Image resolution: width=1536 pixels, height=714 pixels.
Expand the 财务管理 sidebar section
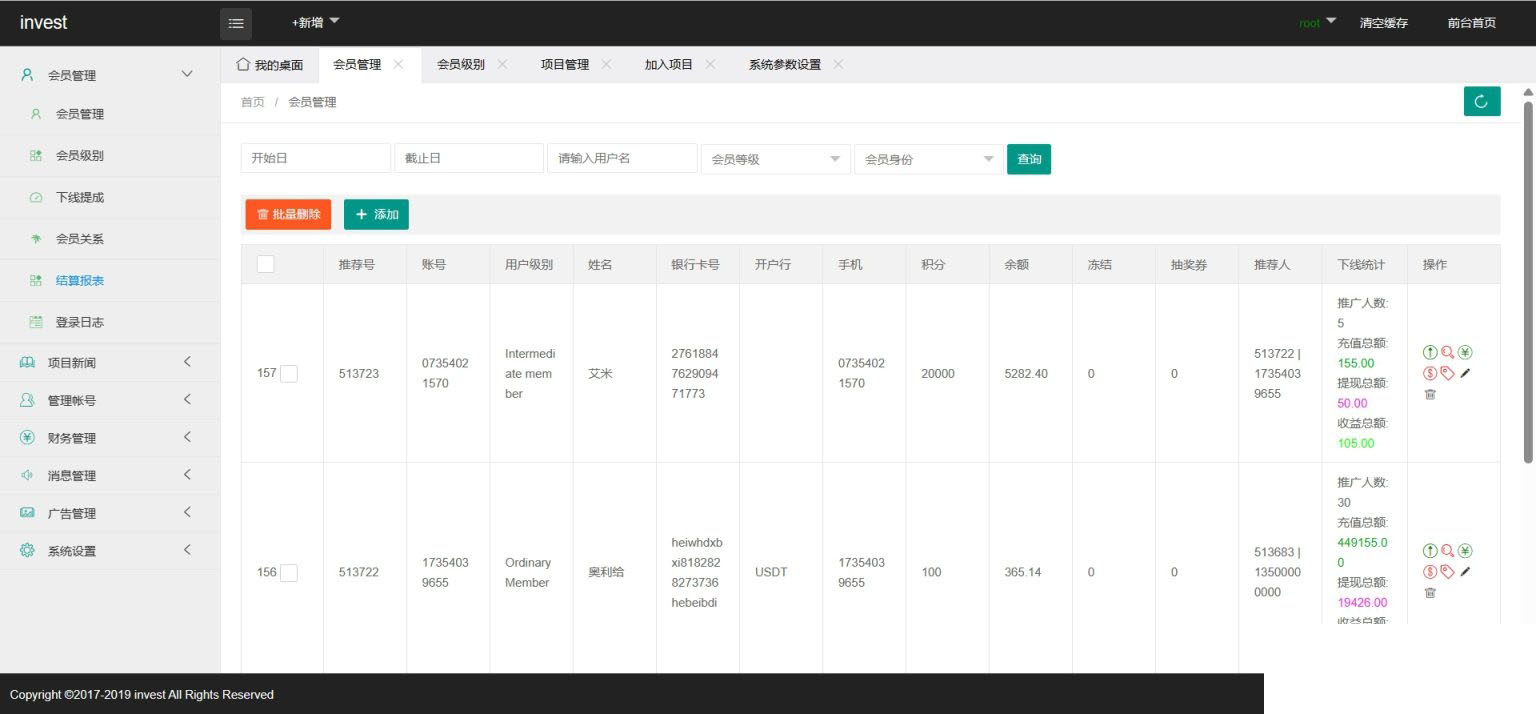point(110,438)
